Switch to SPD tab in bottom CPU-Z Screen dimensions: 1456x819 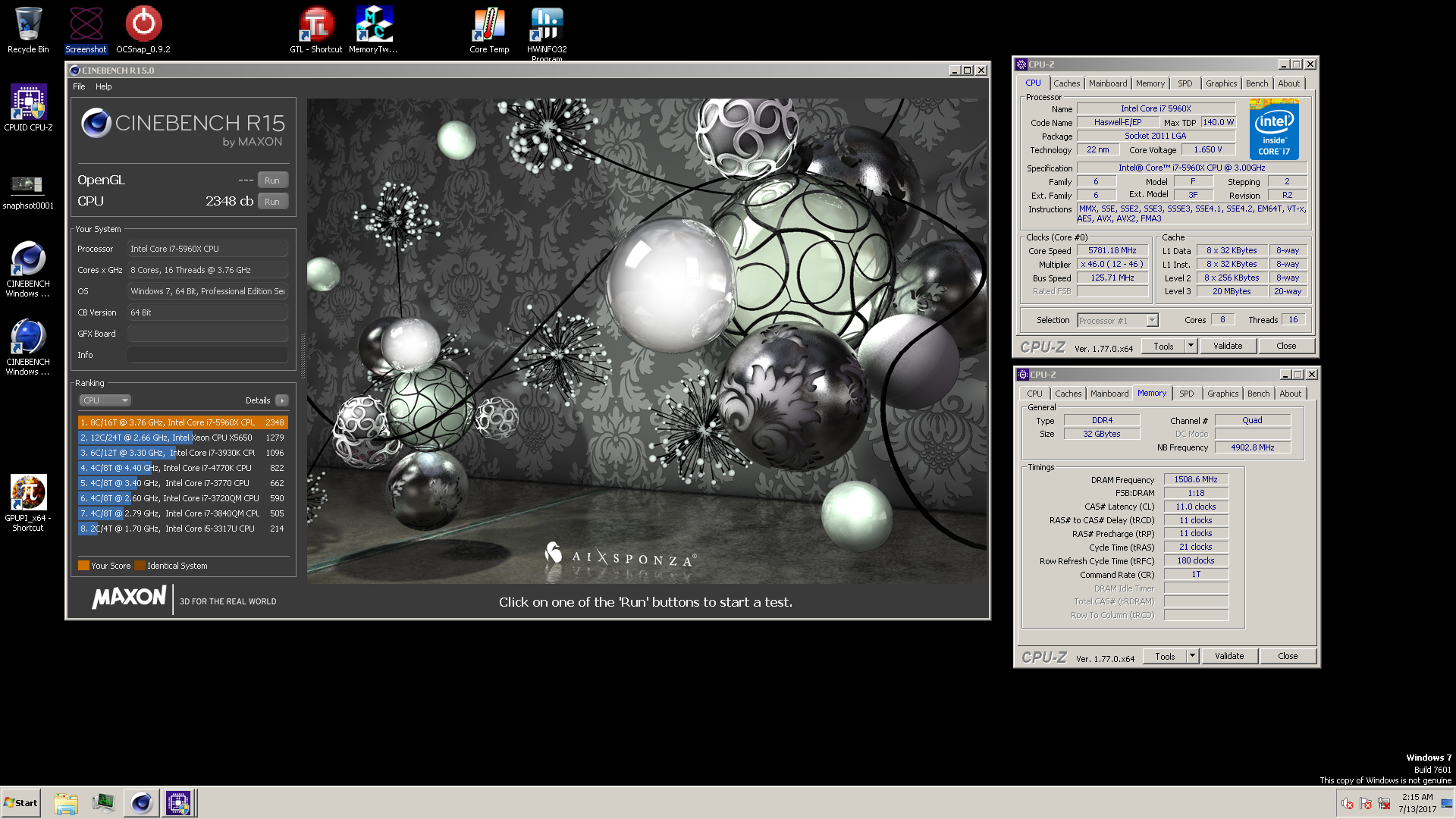1186,394
